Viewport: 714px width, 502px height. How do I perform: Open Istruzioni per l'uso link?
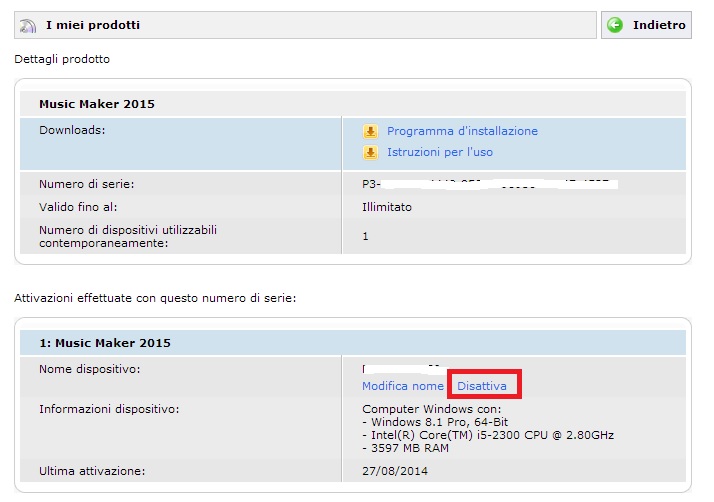[440, 152]
